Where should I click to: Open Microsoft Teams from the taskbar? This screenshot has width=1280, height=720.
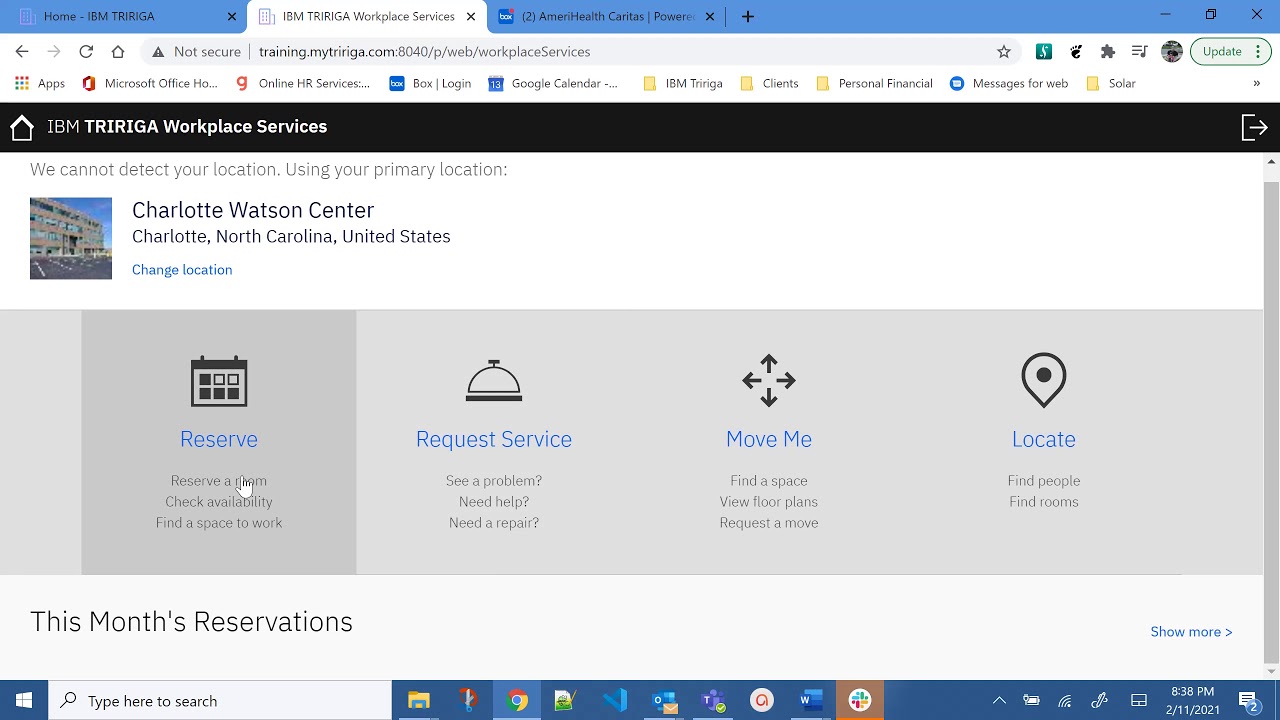[x=713, y=701]
